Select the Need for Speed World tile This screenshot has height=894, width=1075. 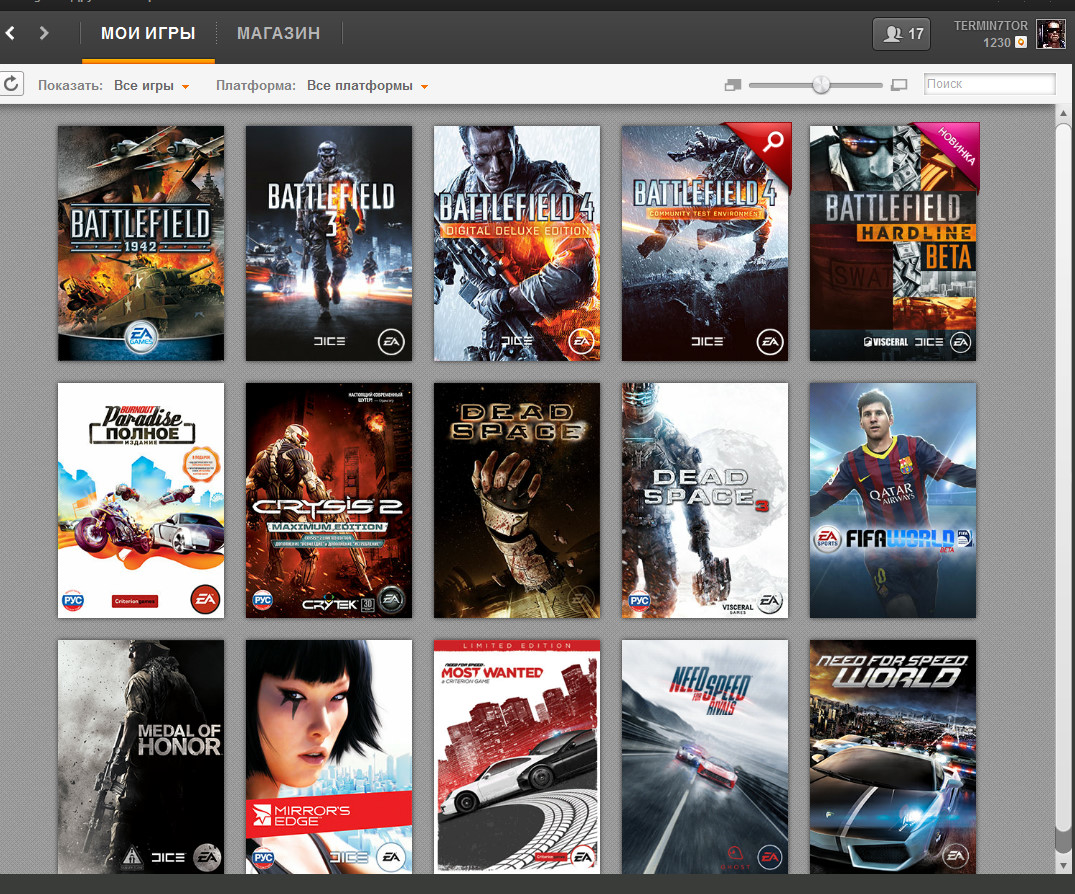point(893,757)
